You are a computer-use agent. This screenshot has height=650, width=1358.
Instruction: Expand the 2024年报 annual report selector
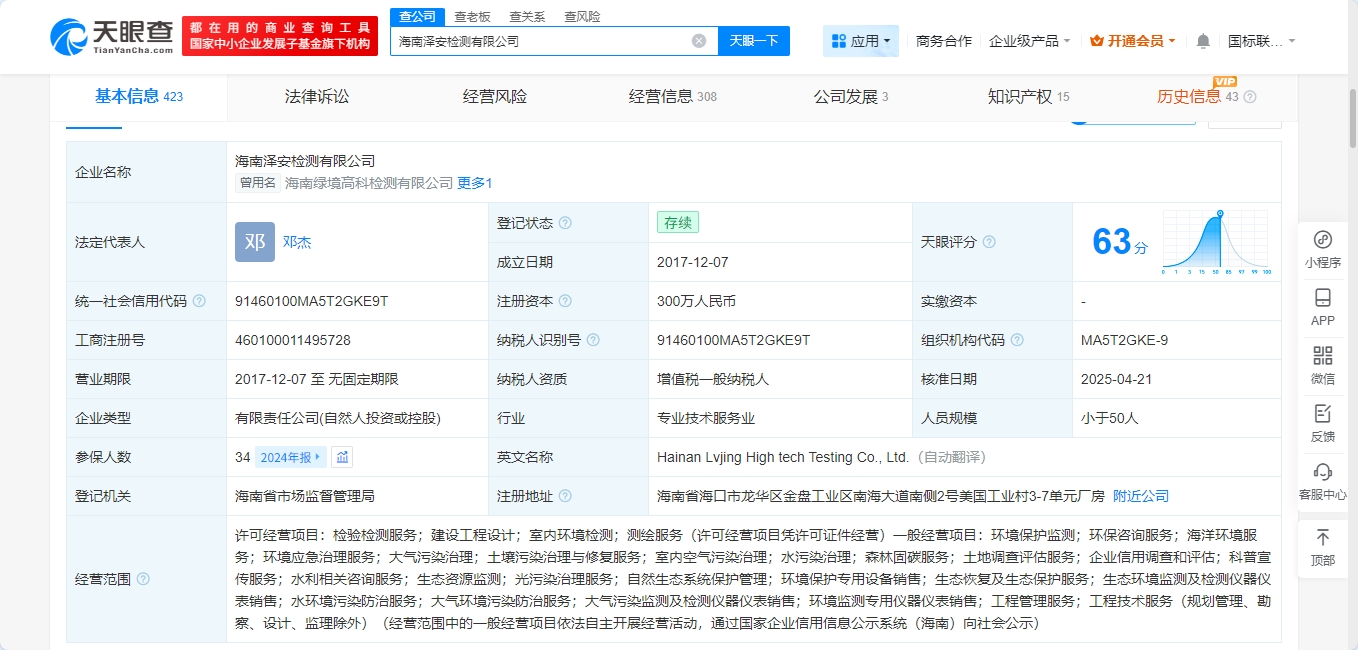(x=291, y=457)
